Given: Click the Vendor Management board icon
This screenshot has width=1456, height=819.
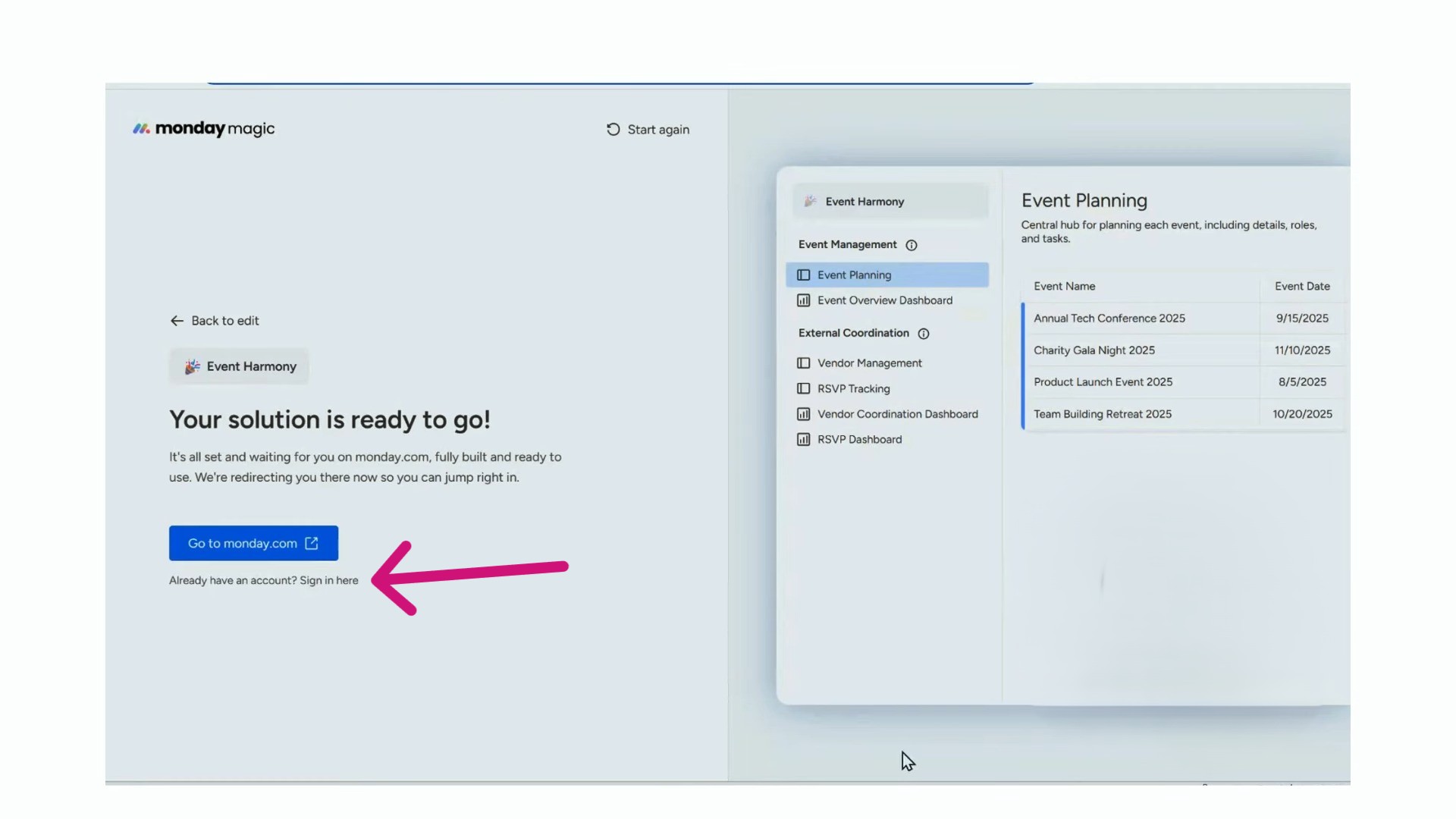Looking at the screenshot, I should pyautogui.click(x=803, y=363).
